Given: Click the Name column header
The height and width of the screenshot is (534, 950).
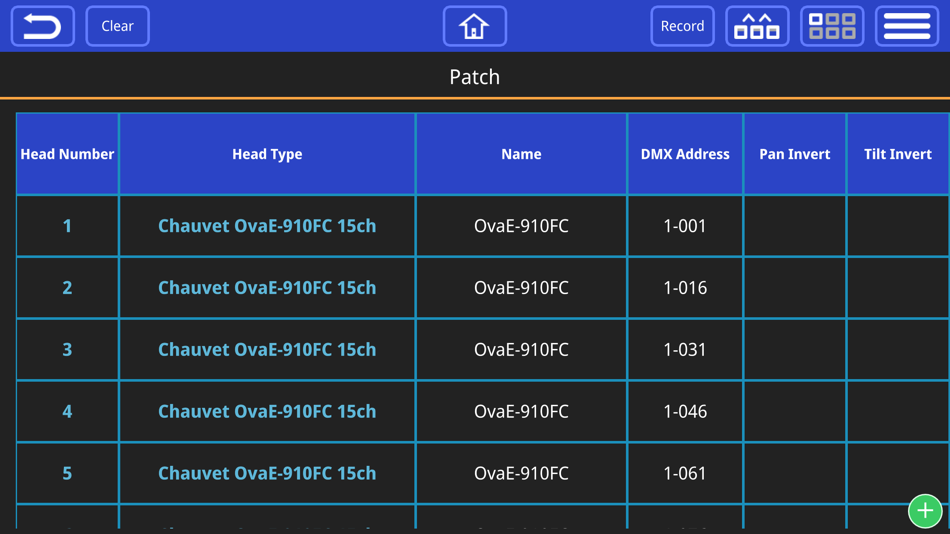Looking at the screenshot, I should (x=521, y=154).
